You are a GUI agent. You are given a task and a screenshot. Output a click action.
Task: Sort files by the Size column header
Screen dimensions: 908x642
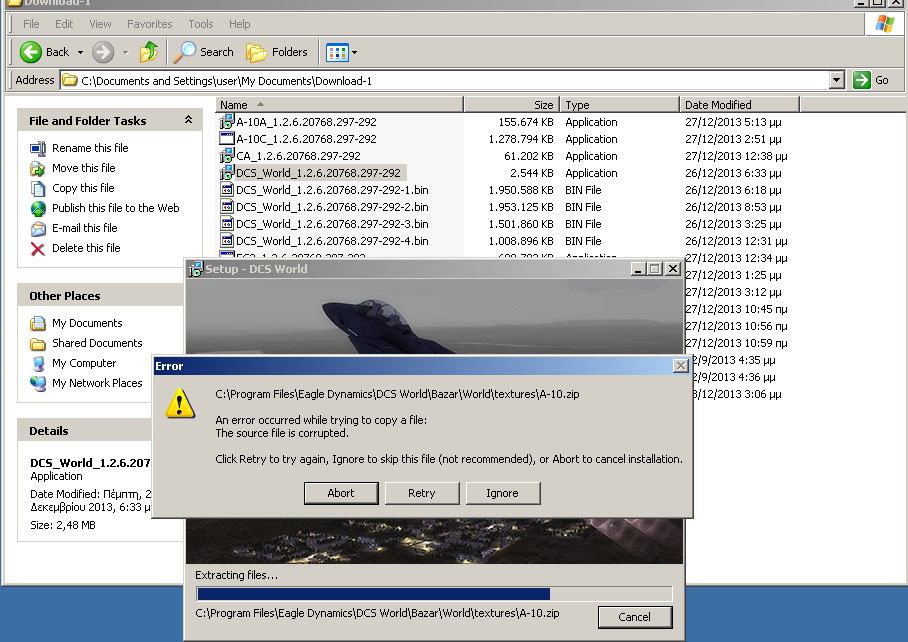512,105
